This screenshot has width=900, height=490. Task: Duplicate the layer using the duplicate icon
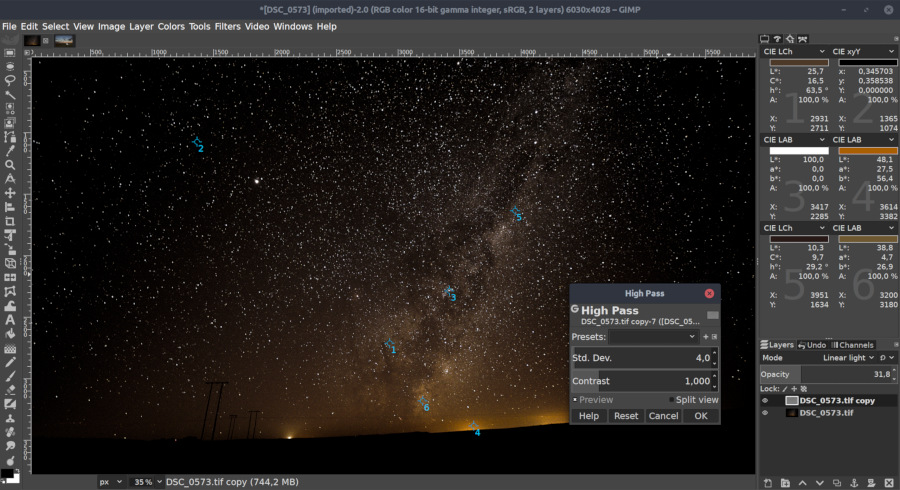pyautogui.click(x=839, y=483)
